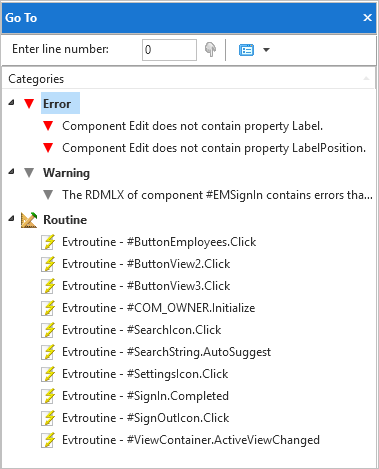Click the Routine category ruler icon
Viewport: 379px width, 469px height.
click(x=29, y=220)
